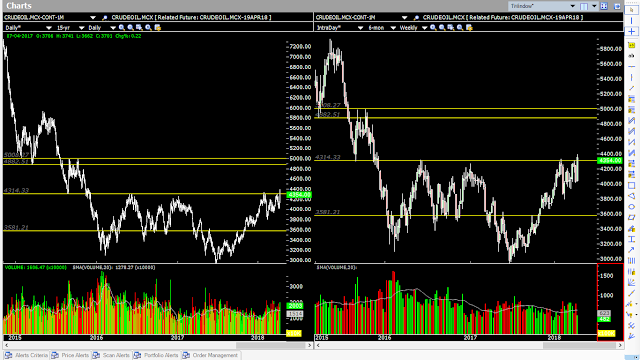
Task: Open the IntraDay* template dropdown
Action: (x=360, y=28)
